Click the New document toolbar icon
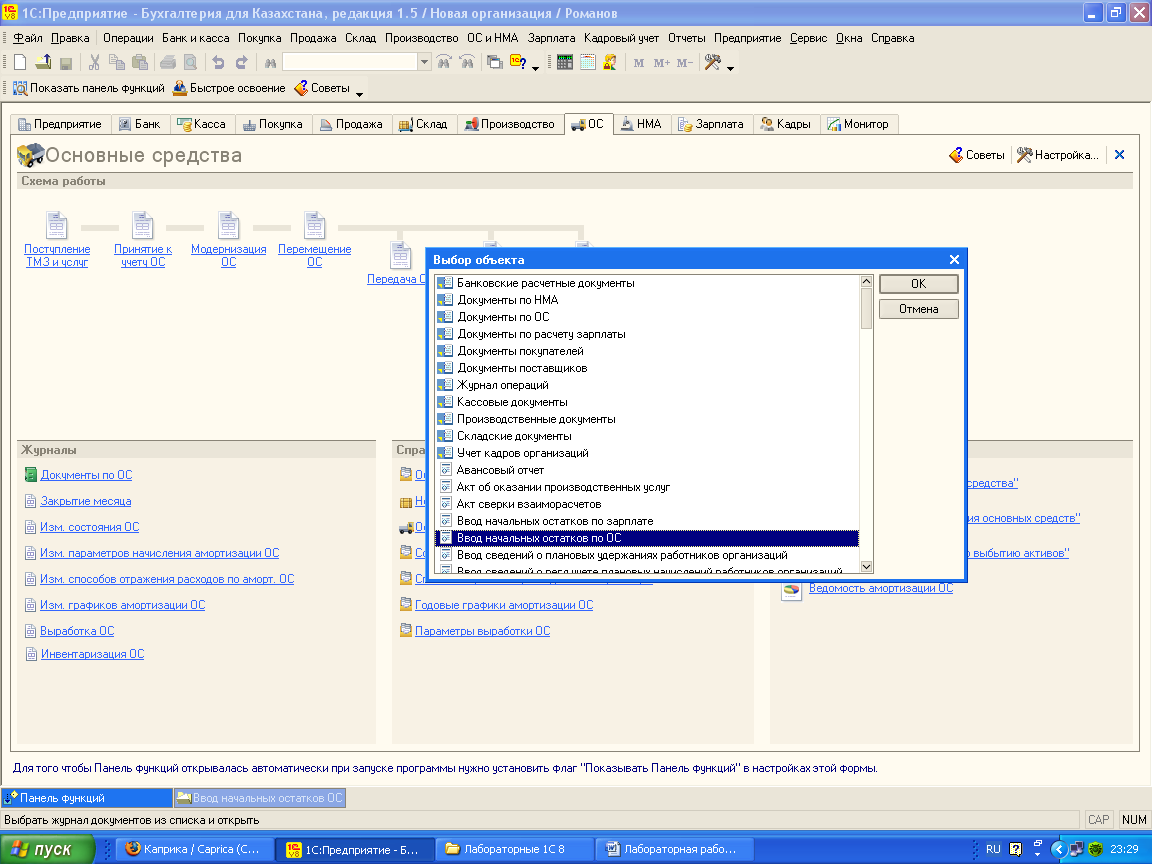The height and width of the screenshot is (864, 1152). tap(20, 63)
